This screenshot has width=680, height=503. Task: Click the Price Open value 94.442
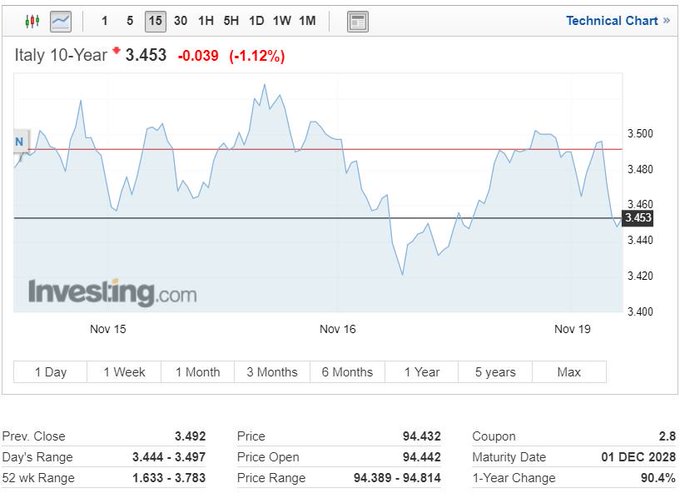pyautogui.click(x=422, y=457)
